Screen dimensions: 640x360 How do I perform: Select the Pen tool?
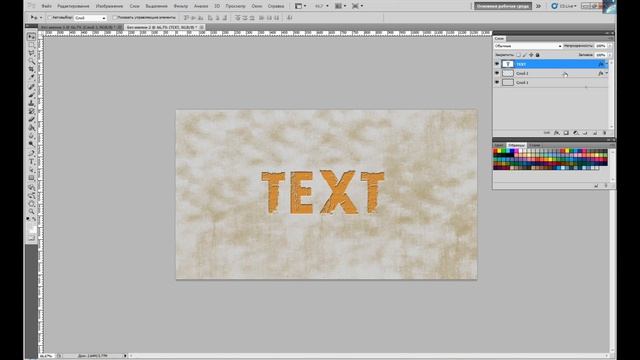[31, 153]
